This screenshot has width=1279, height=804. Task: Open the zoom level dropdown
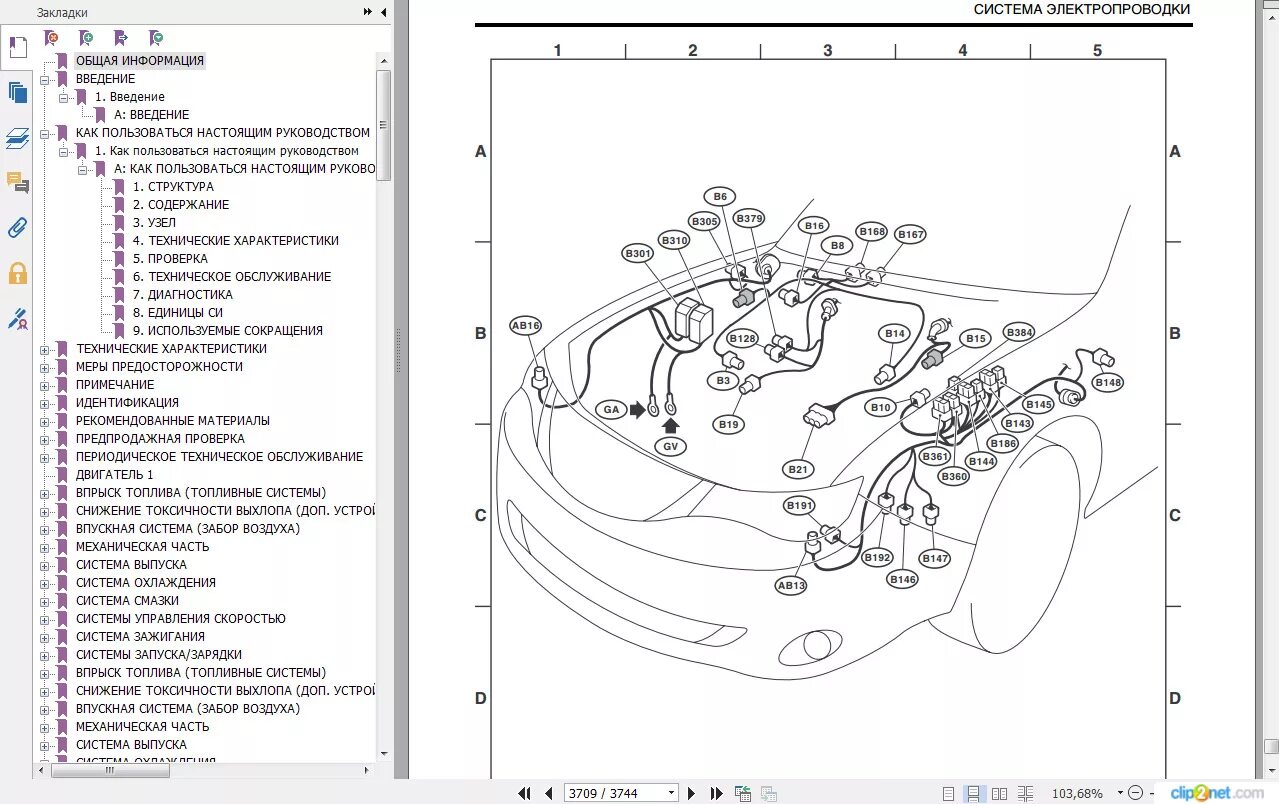tap(1120, 792)
